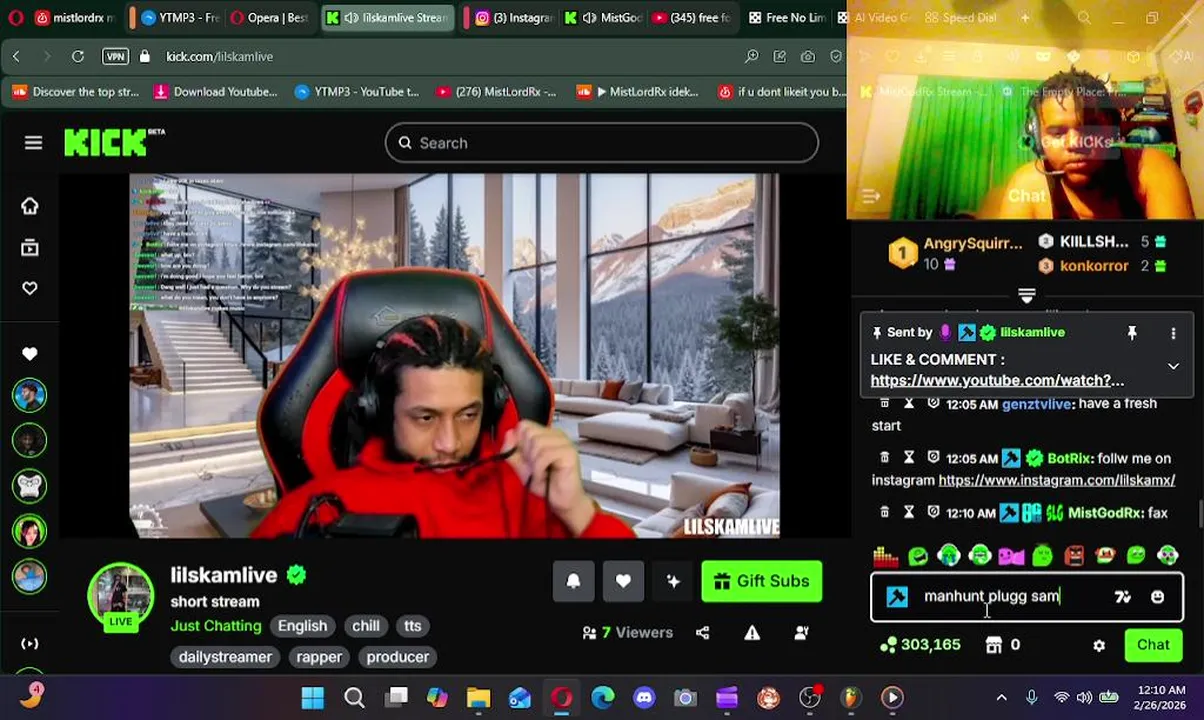Send the message with Chat button

coord(1153,645)
